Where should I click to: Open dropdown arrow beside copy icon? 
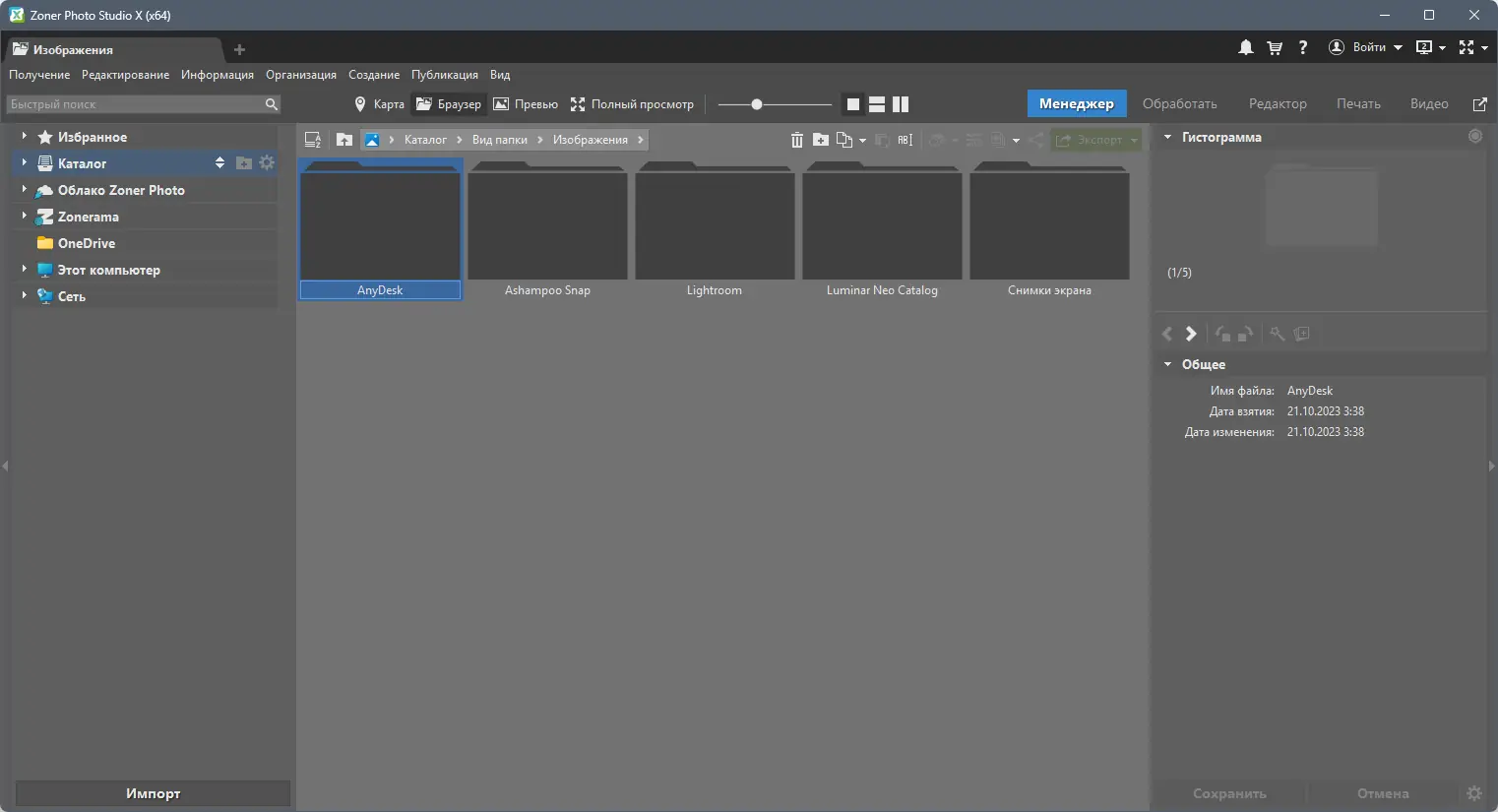click(x=863, y=141)
